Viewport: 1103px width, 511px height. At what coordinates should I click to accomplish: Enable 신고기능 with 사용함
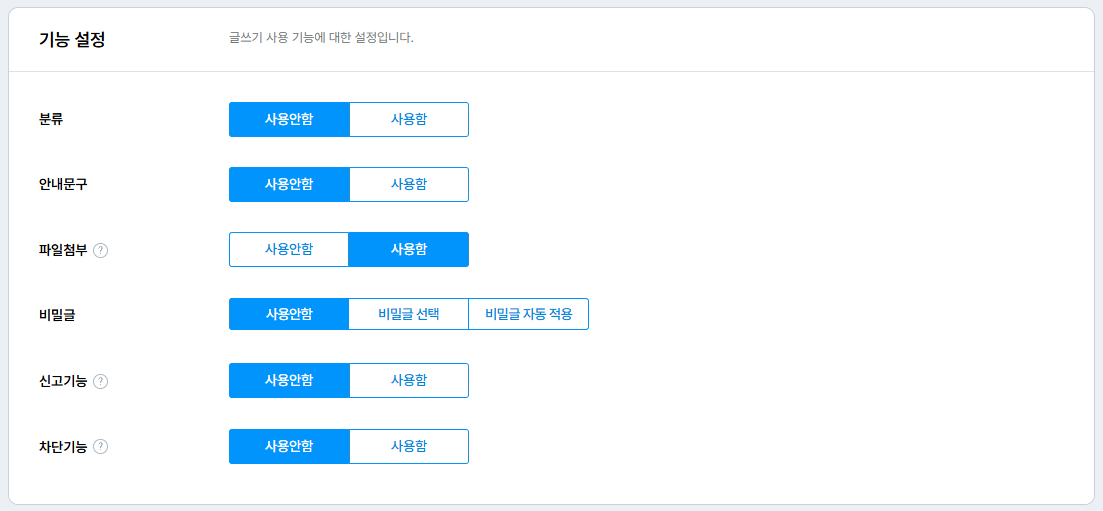pos(409,381)
